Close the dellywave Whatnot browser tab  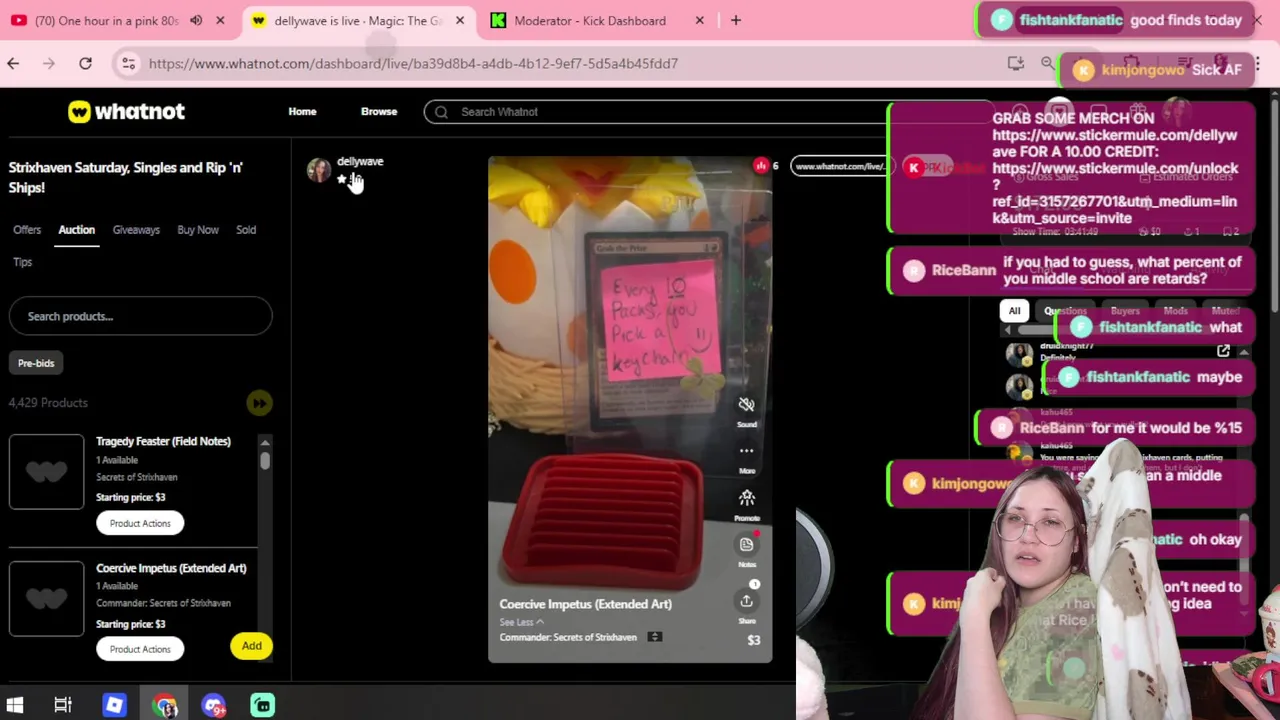click(460, 20)
